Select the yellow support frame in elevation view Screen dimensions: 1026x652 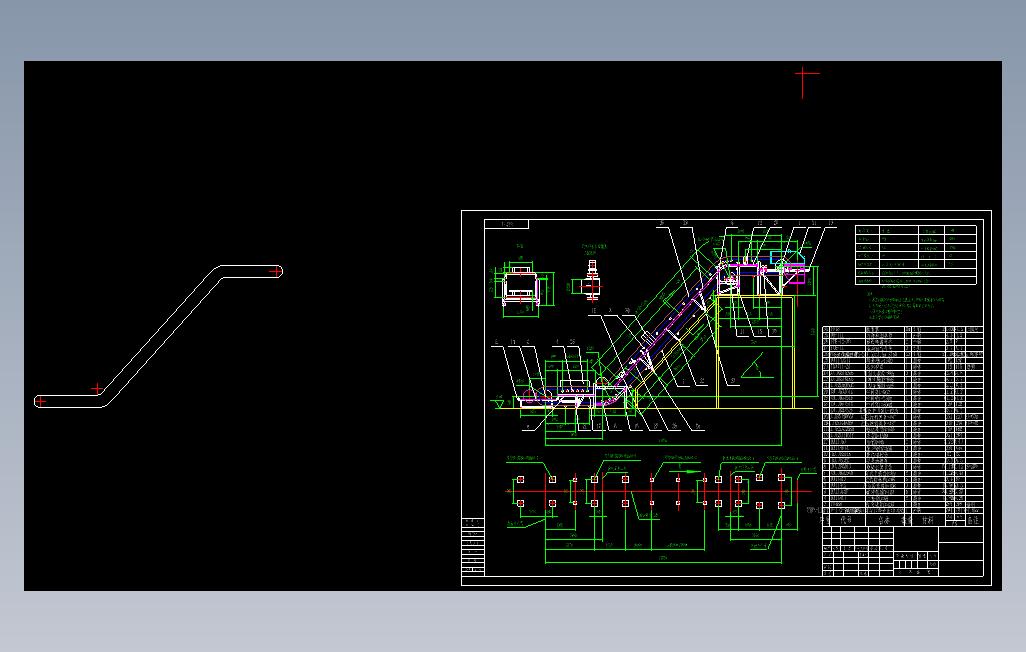coord(755,352)
